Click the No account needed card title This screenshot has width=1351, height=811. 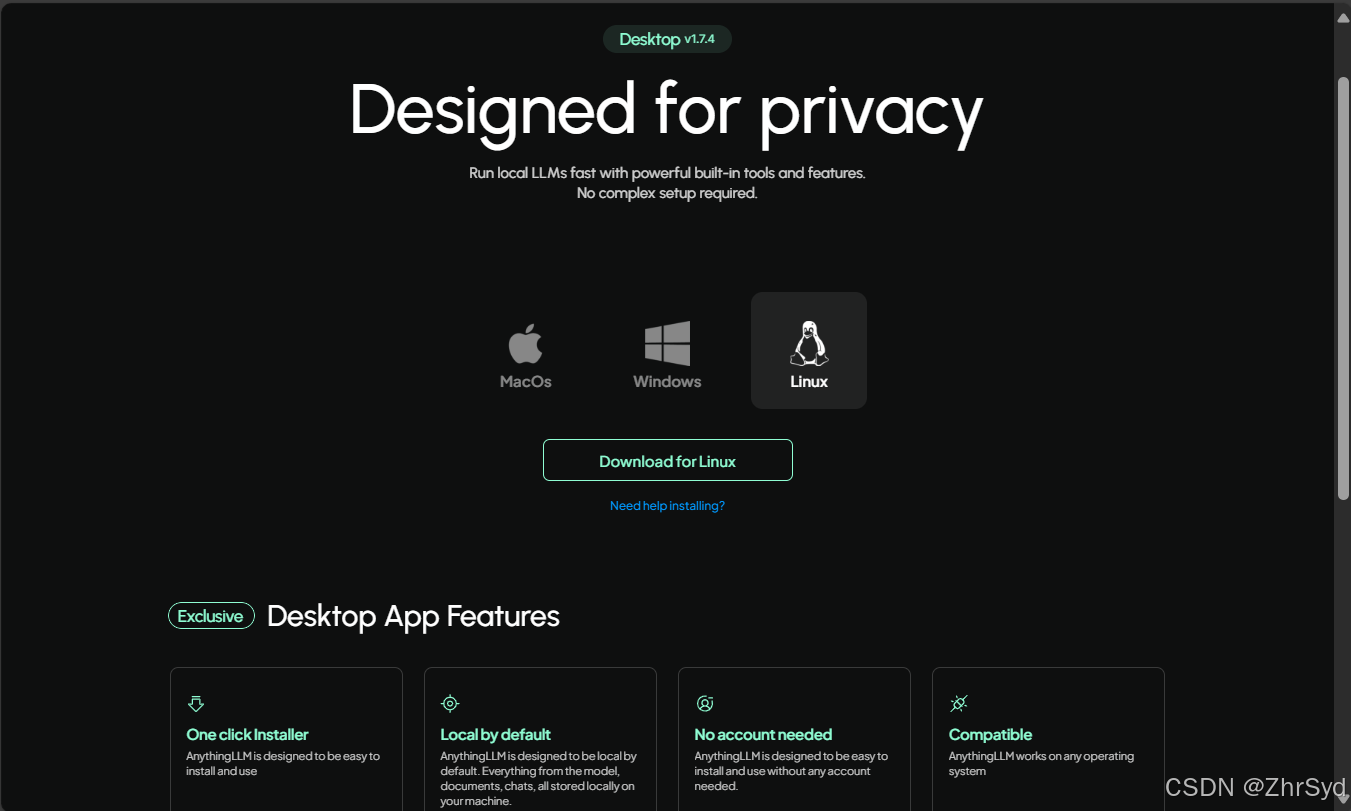[763, 735]
